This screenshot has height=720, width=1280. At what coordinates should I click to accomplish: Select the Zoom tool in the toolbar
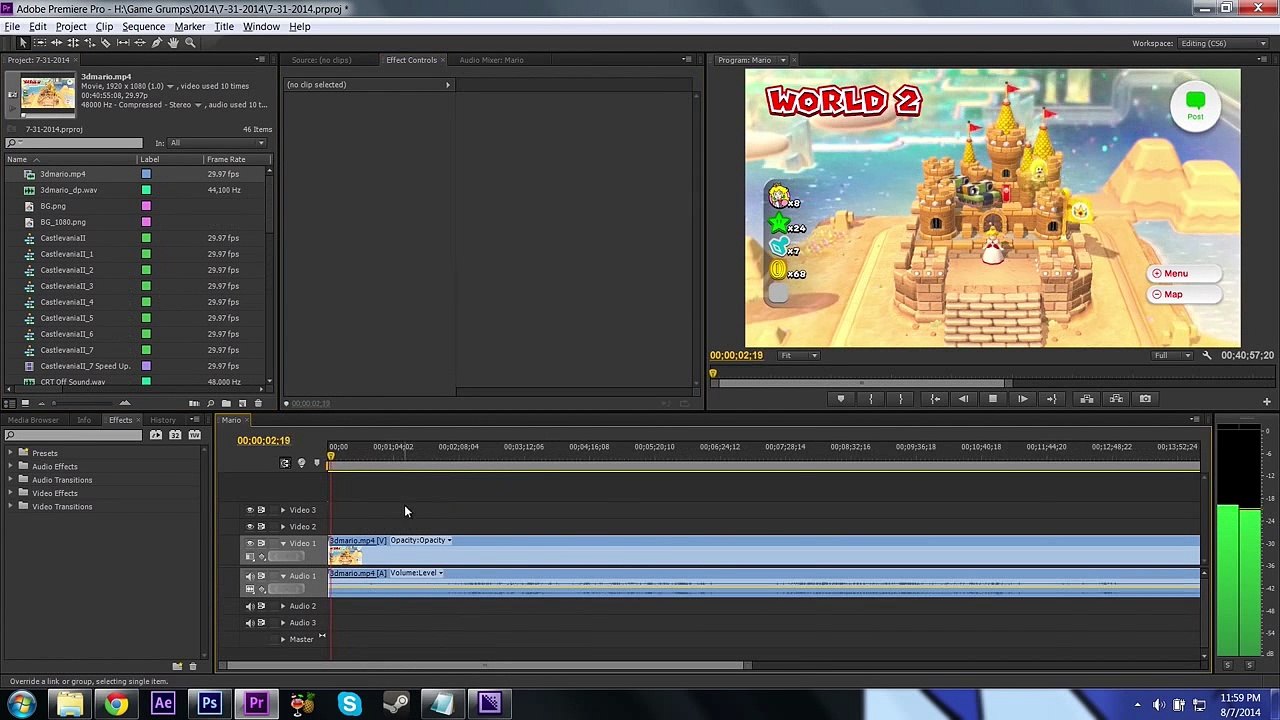(x=190, y=43)
